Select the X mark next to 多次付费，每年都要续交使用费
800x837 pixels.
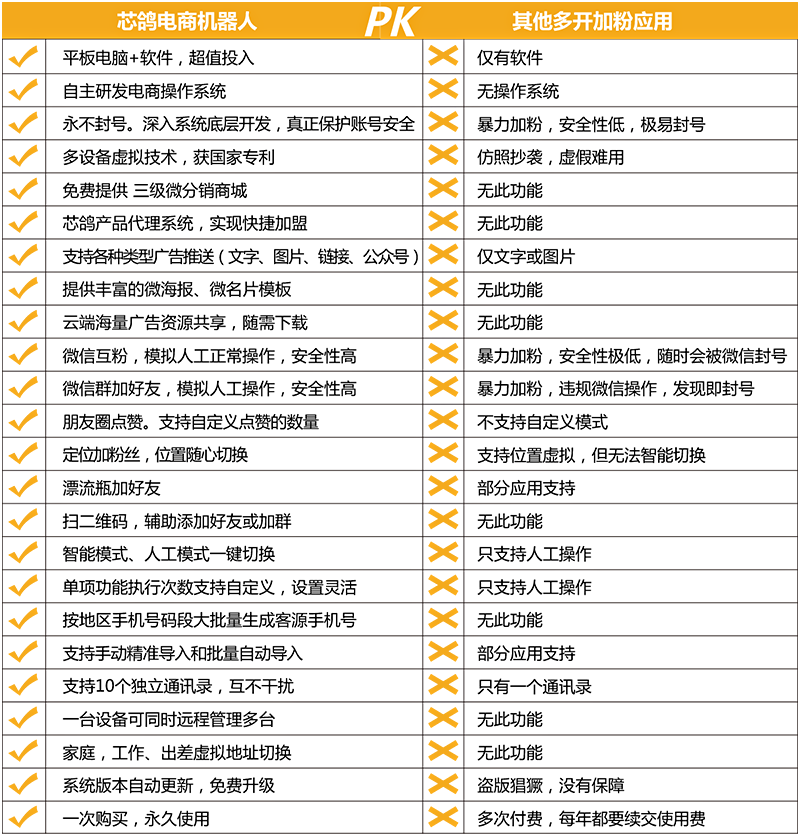tap(443, 817)
